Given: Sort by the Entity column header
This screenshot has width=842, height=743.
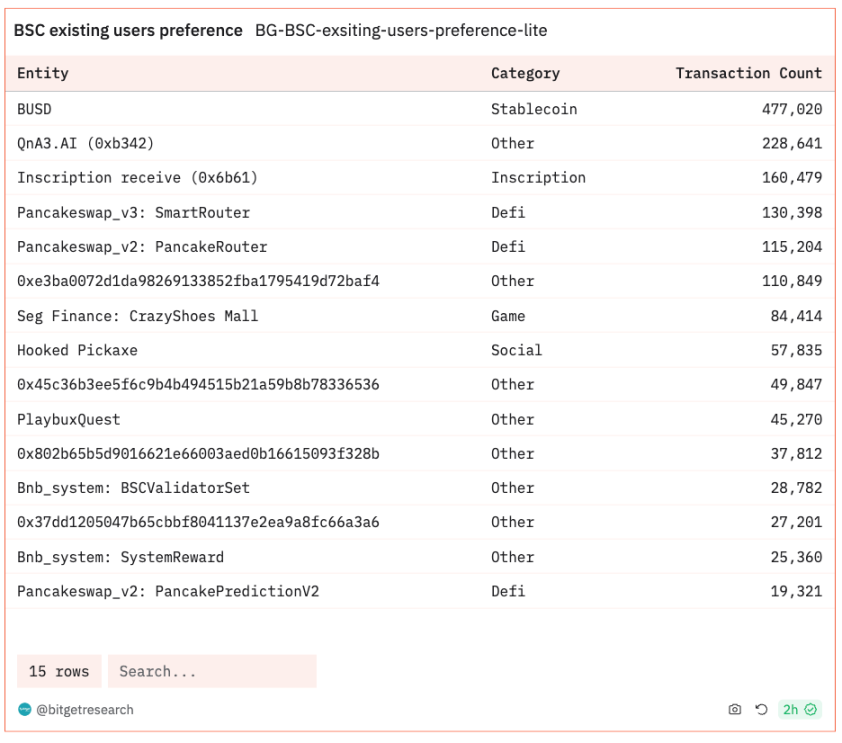Looking at the screenshot, I should [x=43, y=73].
